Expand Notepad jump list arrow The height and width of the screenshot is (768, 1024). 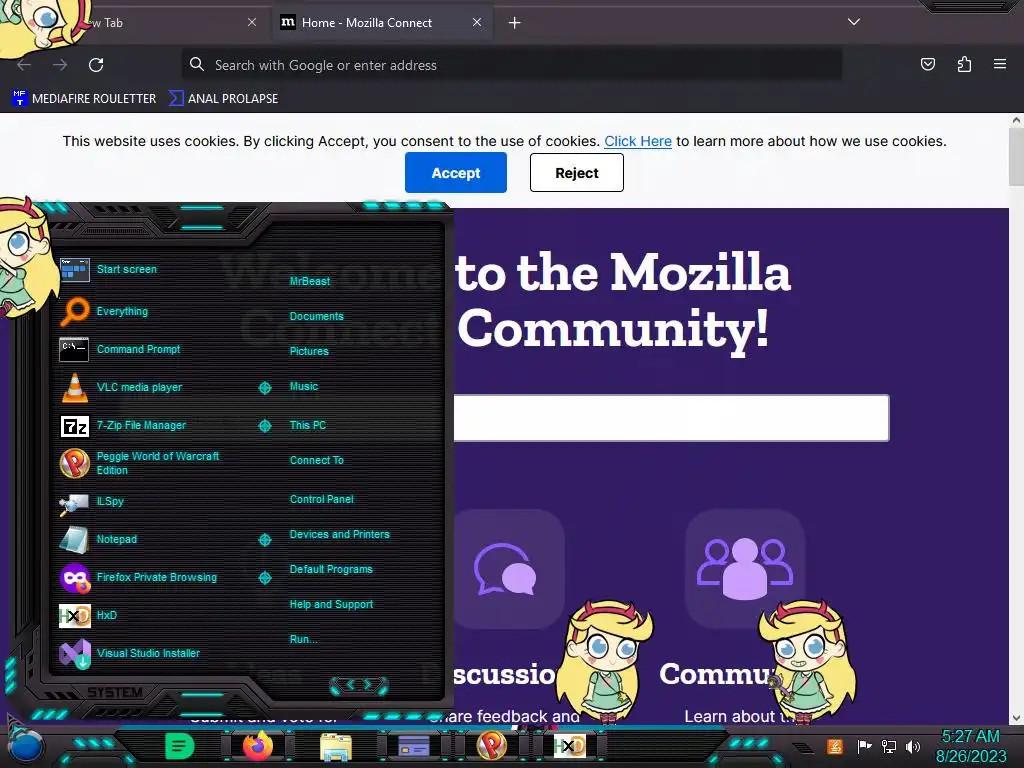264,539
